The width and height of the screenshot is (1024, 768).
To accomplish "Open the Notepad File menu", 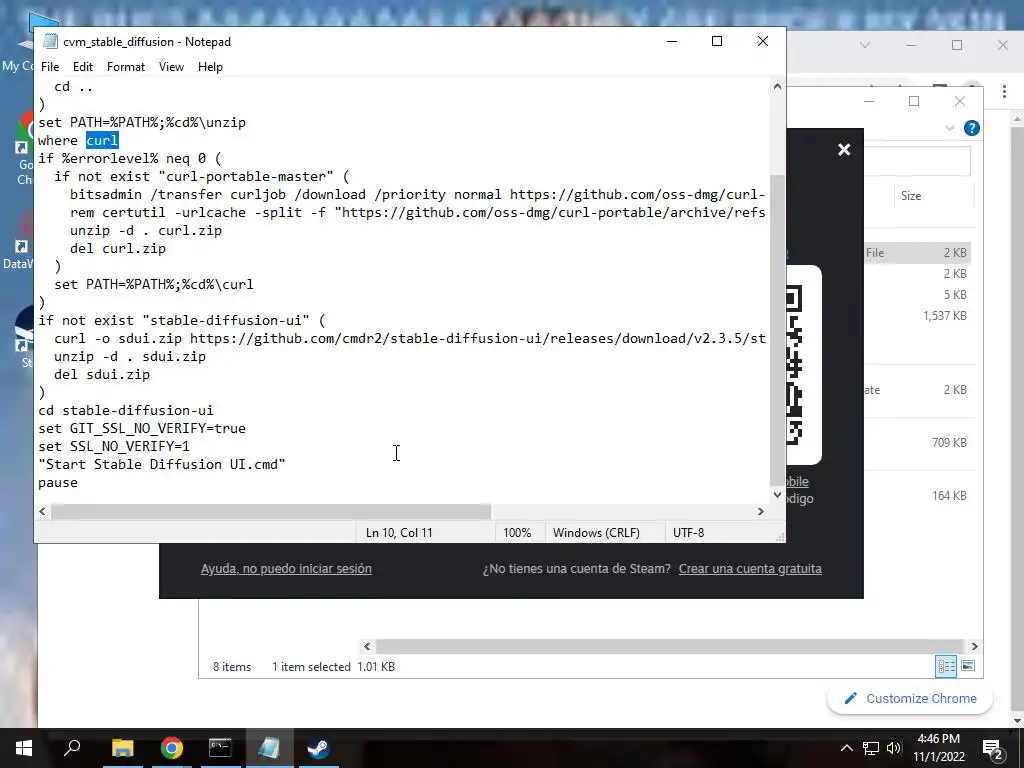I will (50, 67).
